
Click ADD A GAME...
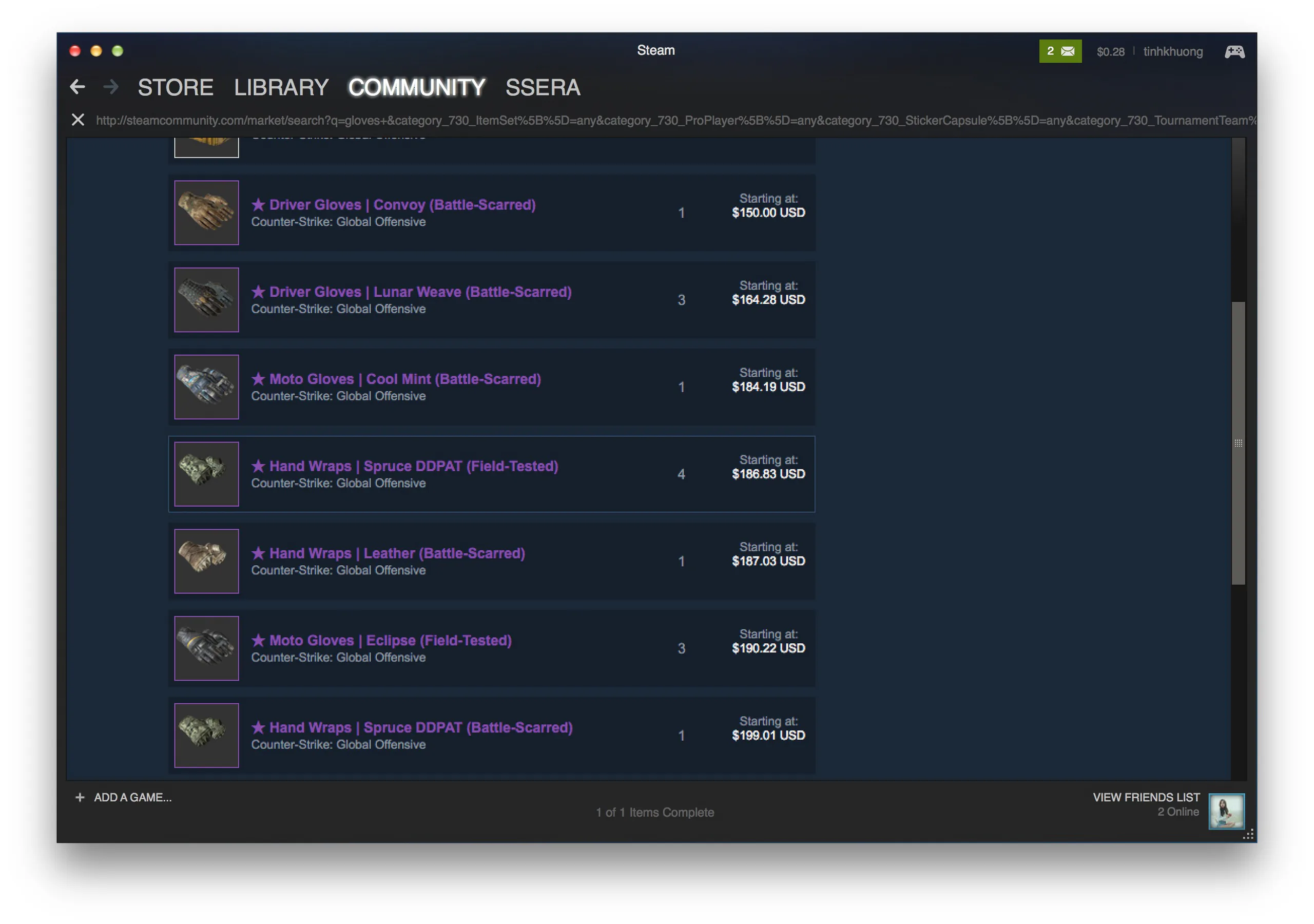pyautogui.click(x=133, y=797)
